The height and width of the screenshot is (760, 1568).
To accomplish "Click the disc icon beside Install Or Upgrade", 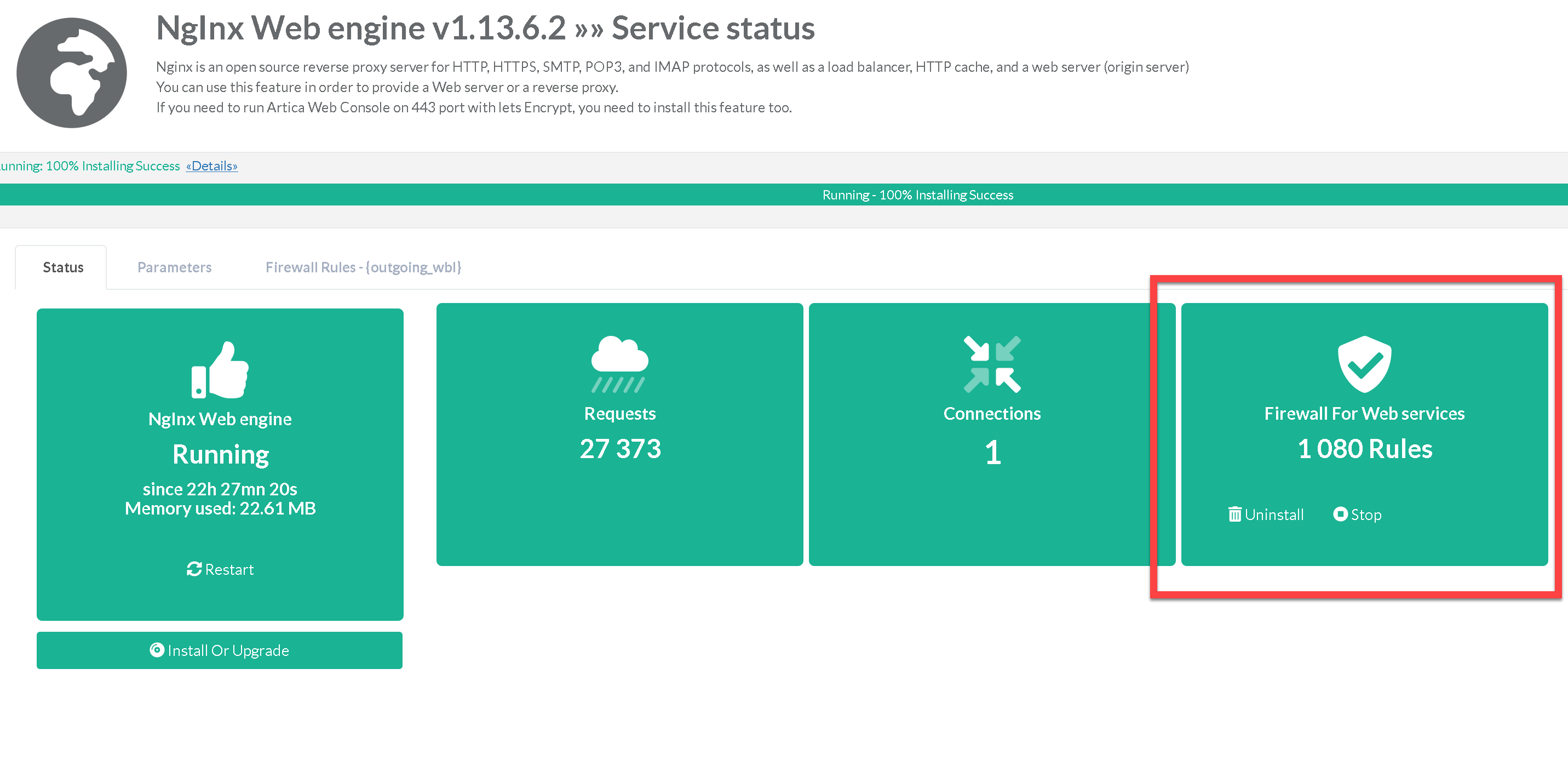I will (157, 650).
